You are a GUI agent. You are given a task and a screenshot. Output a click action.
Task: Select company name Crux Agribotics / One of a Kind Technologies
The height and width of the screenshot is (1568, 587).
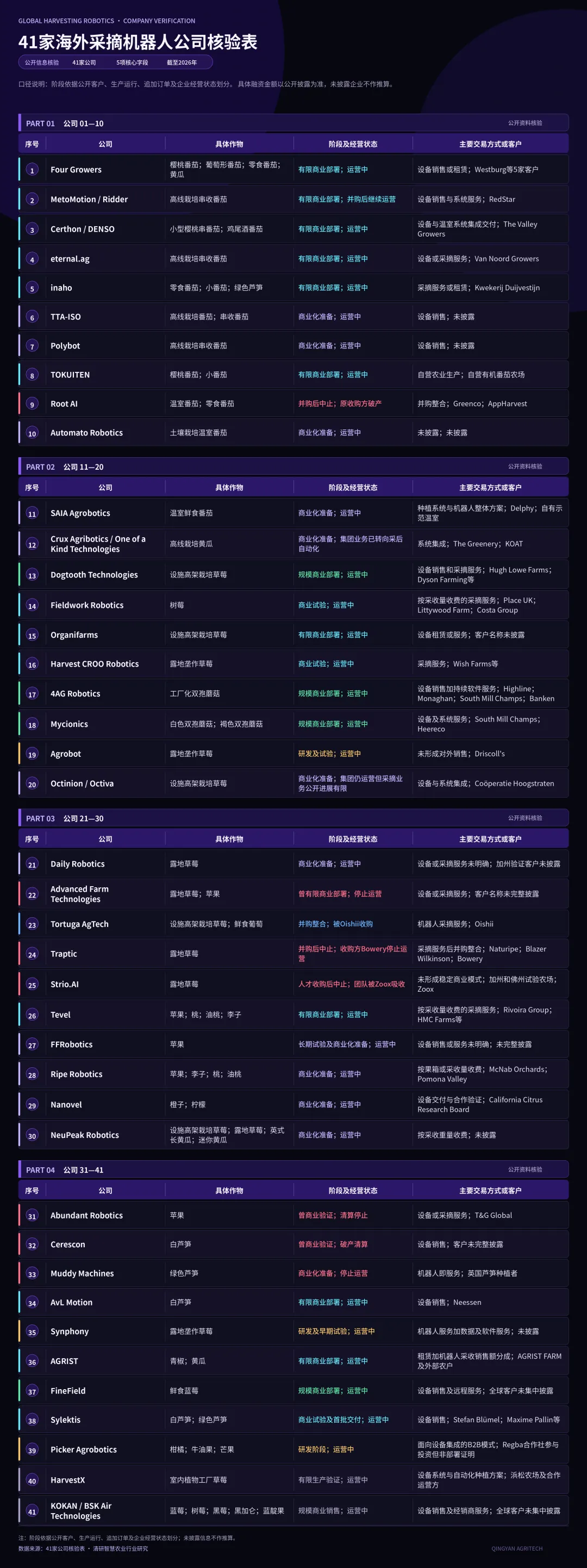coord(98,544)
